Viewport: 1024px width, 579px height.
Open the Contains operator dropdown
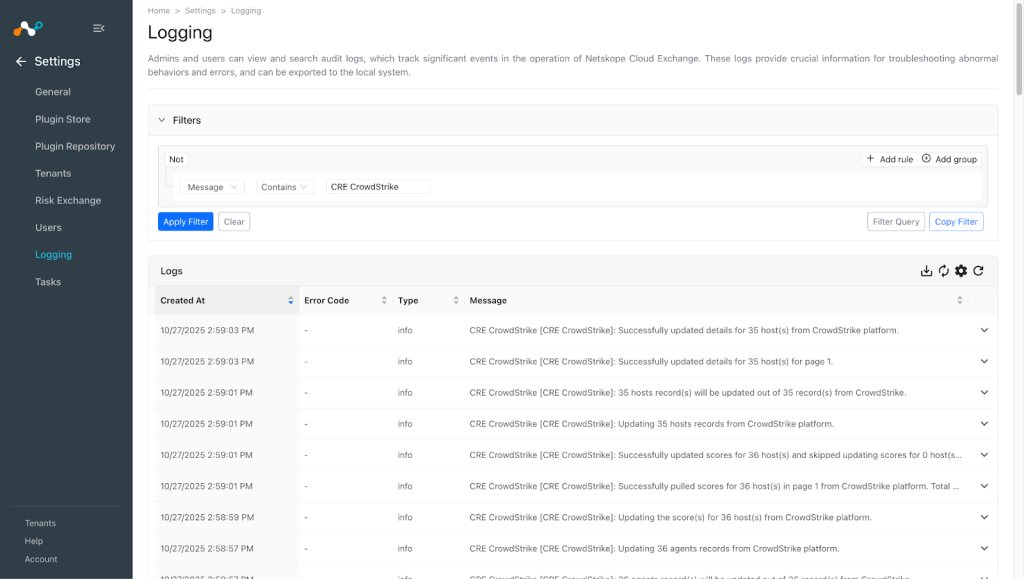[284, 187]
